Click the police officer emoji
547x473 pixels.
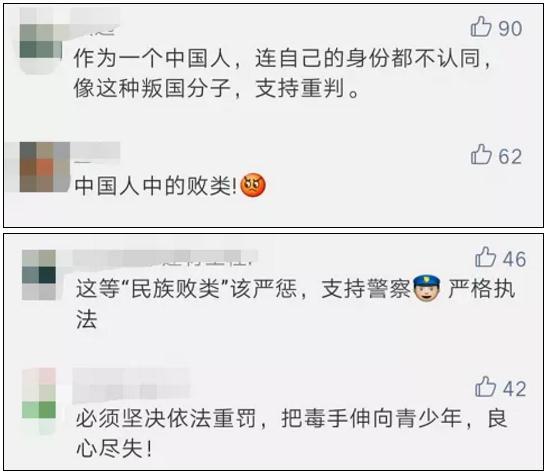(x=426, y=289)
